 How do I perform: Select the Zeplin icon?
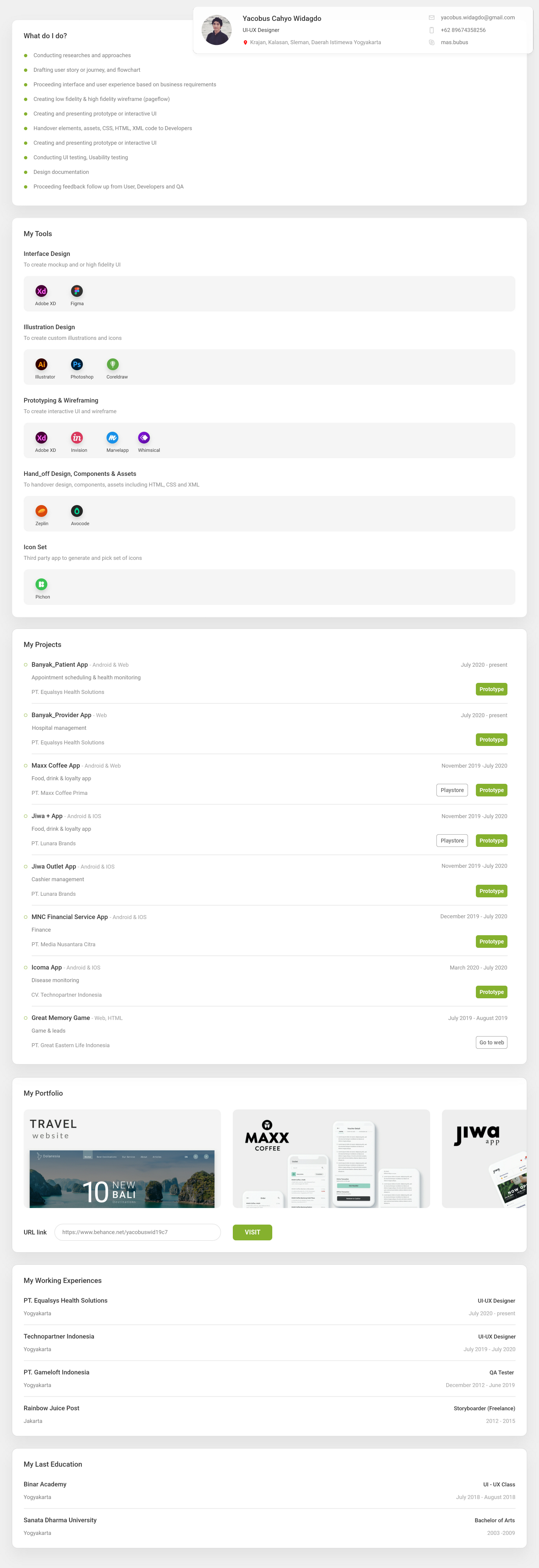pos(41,511)
